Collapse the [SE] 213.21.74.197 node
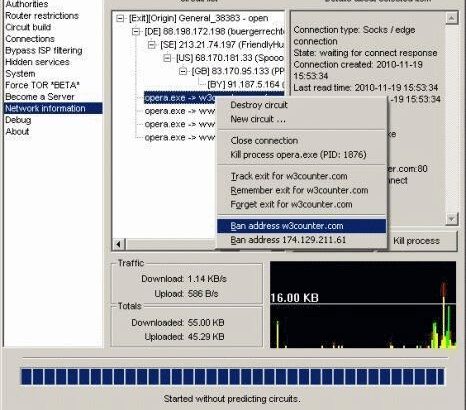The width and height of the screenshot is (466, 410). [x=152, y=45]
